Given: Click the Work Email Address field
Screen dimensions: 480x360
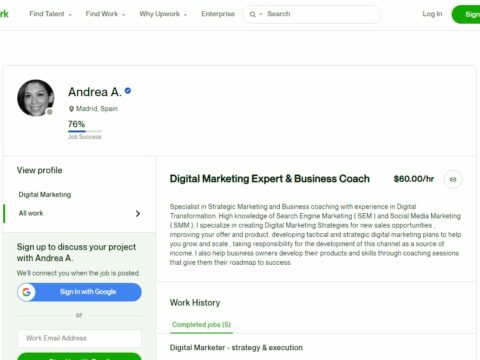Looking at the screenshot, I should coord(79,338).
